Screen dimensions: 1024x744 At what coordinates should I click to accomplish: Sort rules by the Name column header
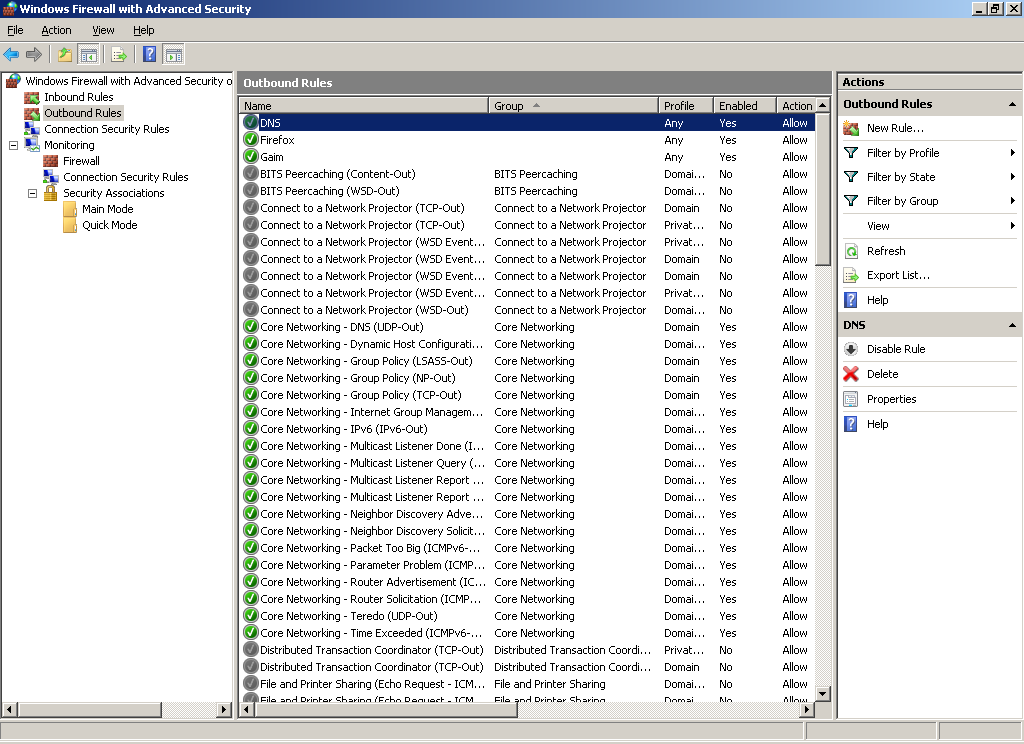tap(364, 106)
